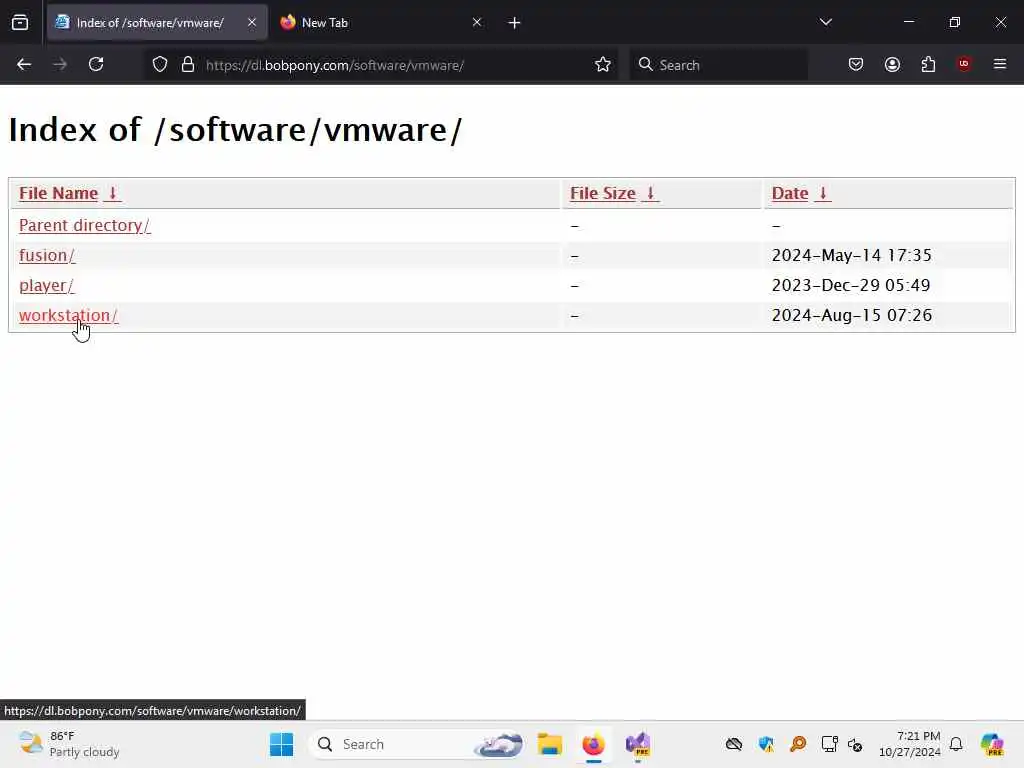
Task: Go back to previous page
Action: (x=24, y=64)
